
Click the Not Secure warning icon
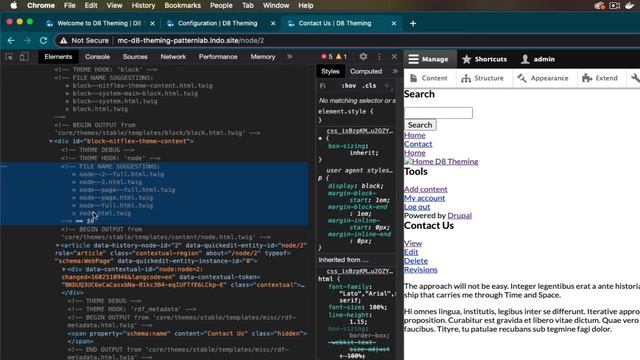click(x=63, y=40)
